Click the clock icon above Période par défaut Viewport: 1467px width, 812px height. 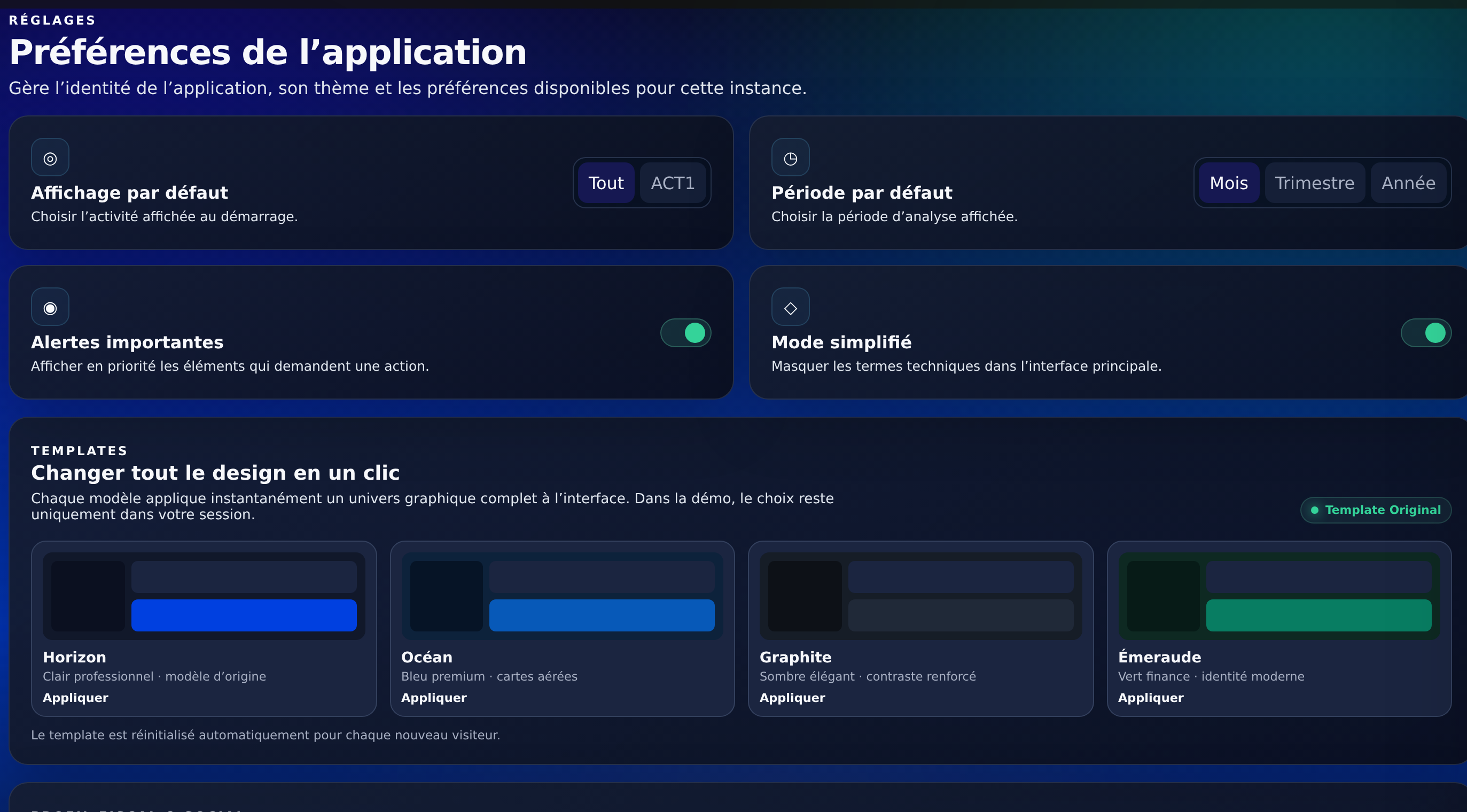click(791, 157)
